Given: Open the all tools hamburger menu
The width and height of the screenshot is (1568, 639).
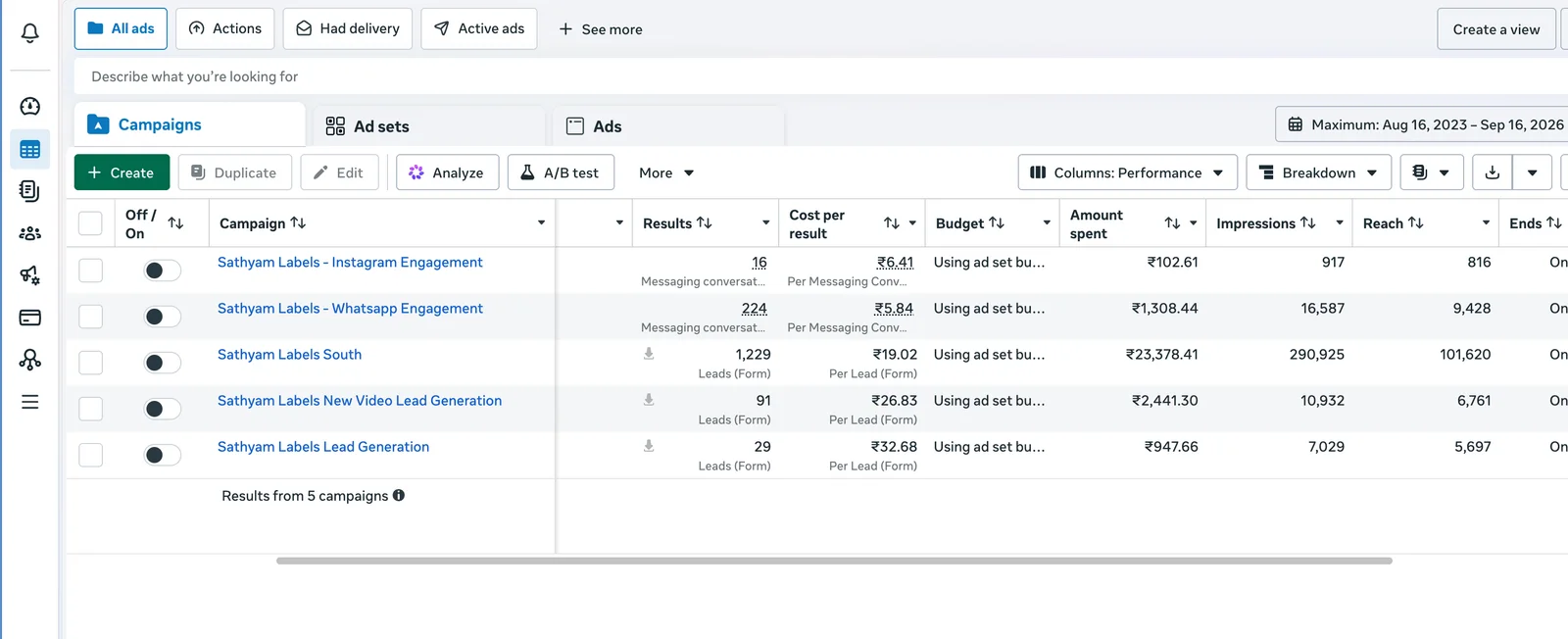Looking at the screenshot, I should 30,402.
